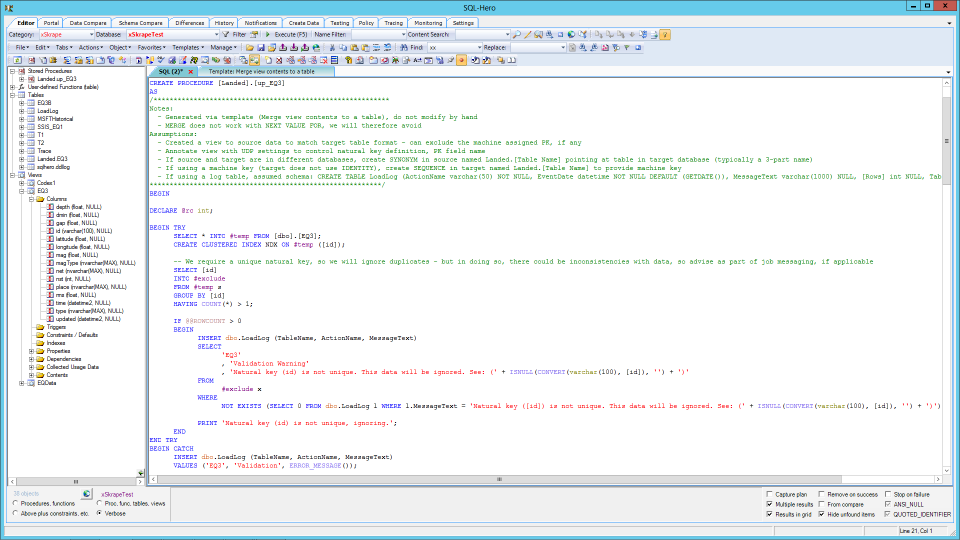
Task: Click the paste clipboard icon
Action: click(354, 47)
